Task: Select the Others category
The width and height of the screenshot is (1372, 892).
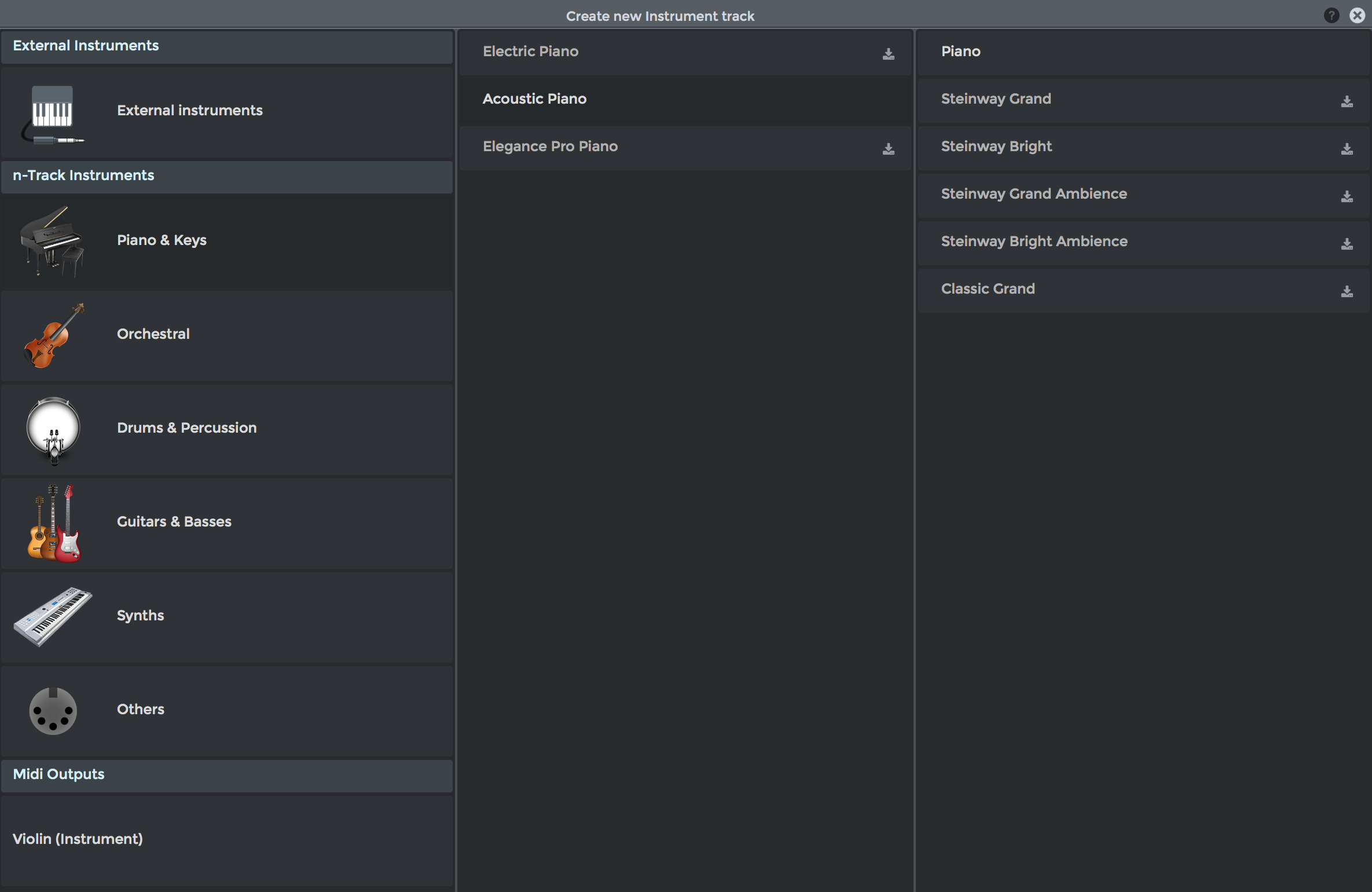Action: (x=227, y=711)
